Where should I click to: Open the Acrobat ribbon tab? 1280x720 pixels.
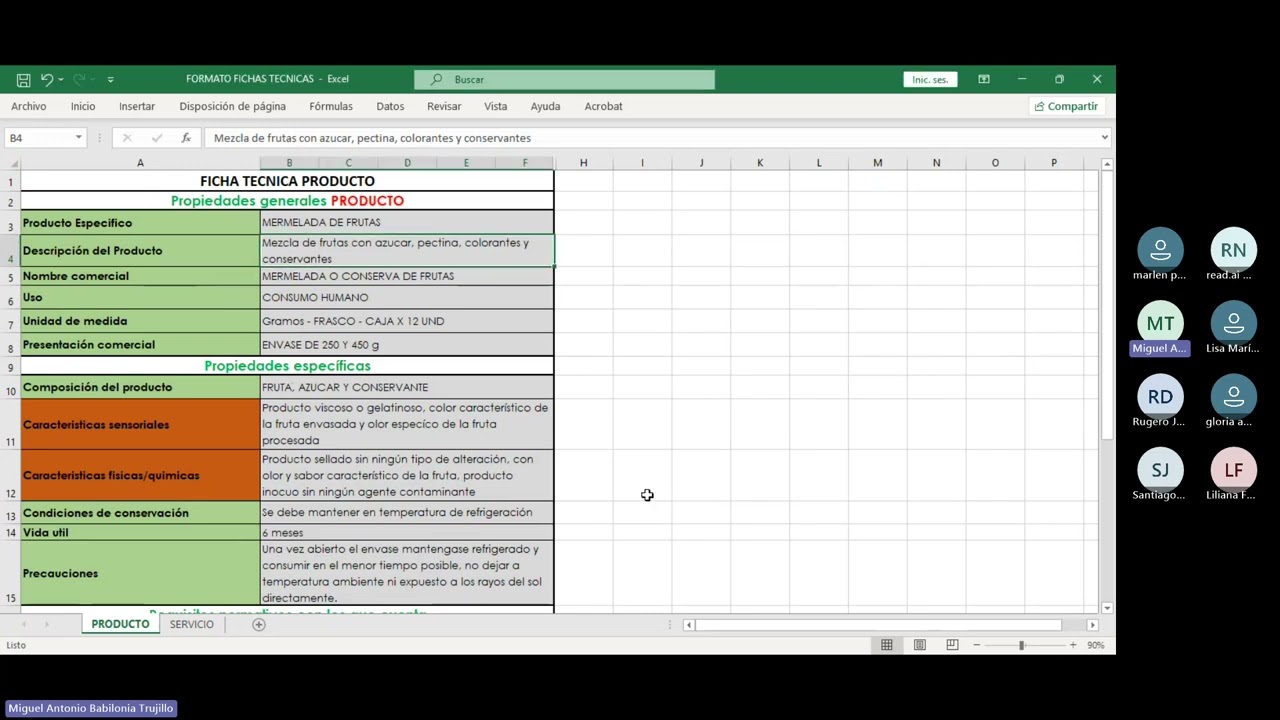603,106
